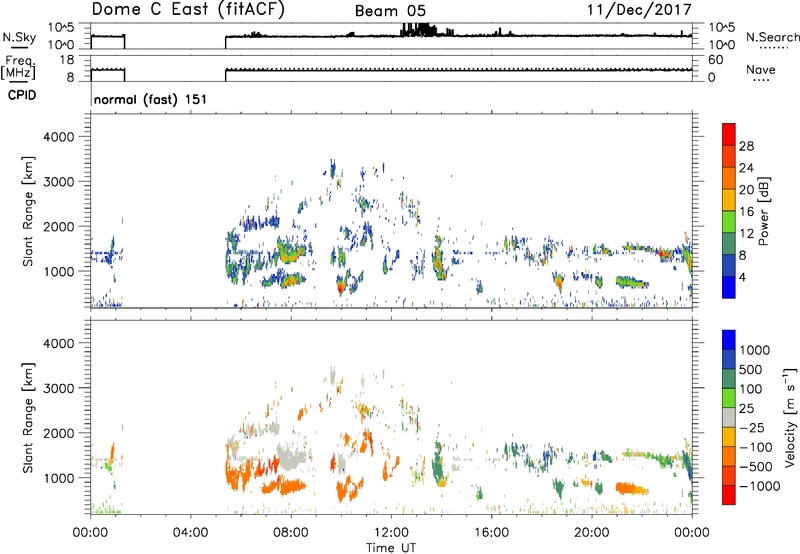
Task: Click the 'Slant Range [km]' label of the velocity panel
Action: click(x=28, y=418)
